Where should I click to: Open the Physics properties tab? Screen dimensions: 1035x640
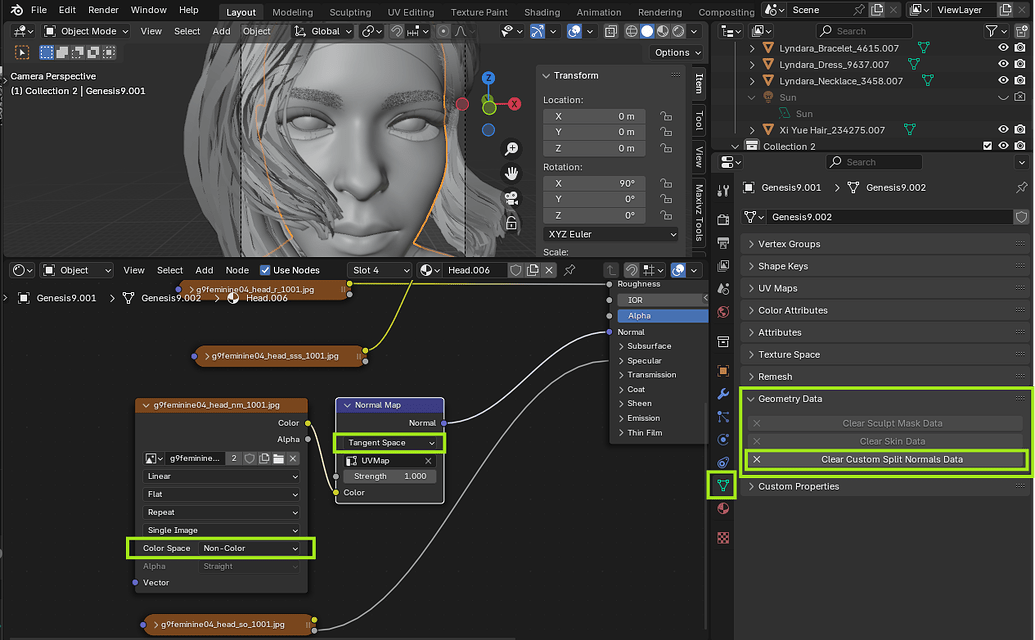[x=723, y=439]
